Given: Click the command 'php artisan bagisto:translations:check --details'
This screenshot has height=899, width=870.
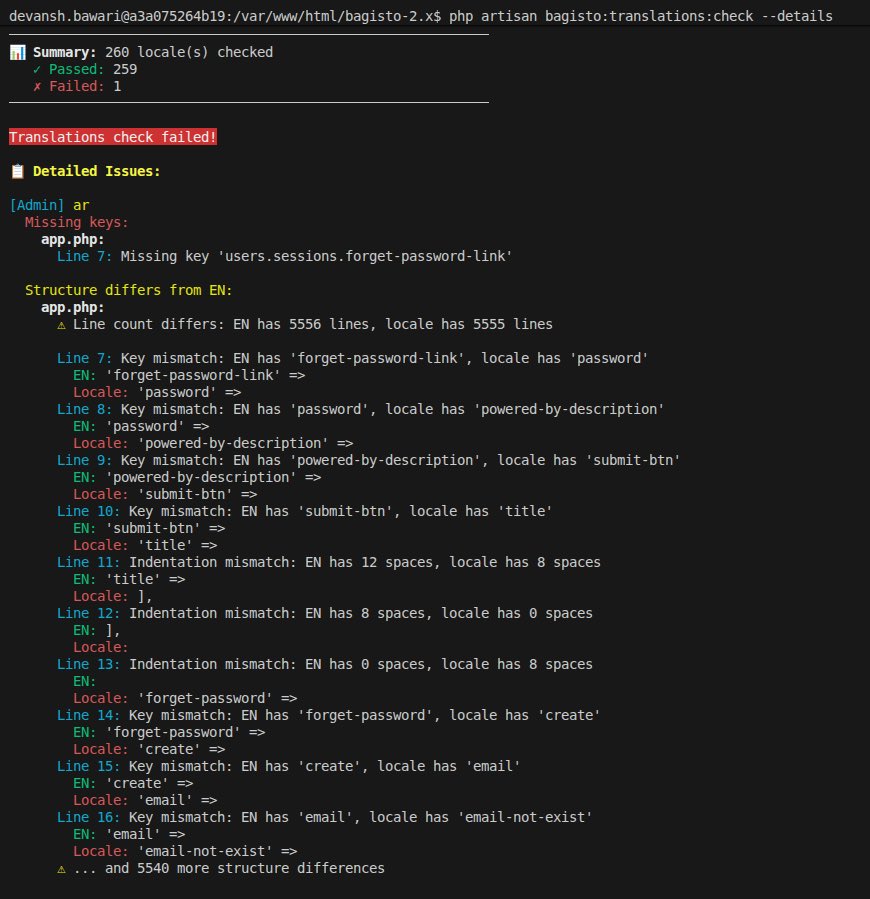Looking at the screenshot, I should pyautogui.click(x=641, y=16).
